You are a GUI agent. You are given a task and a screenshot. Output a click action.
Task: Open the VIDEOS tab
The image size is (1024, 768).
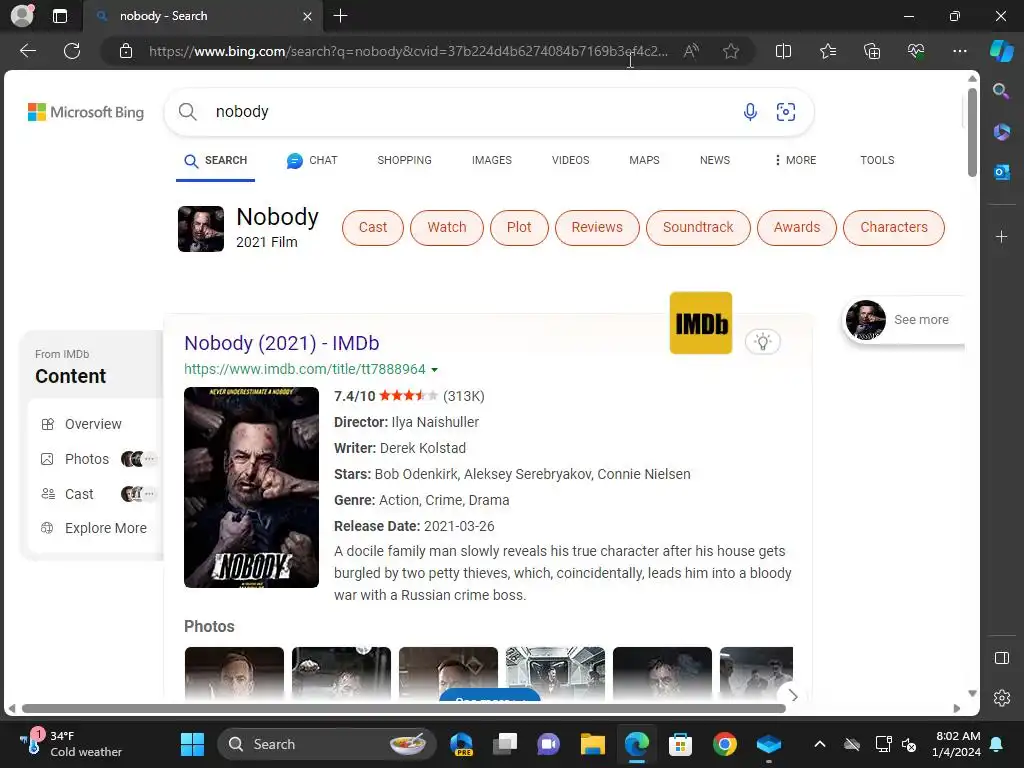click(570, 160)
